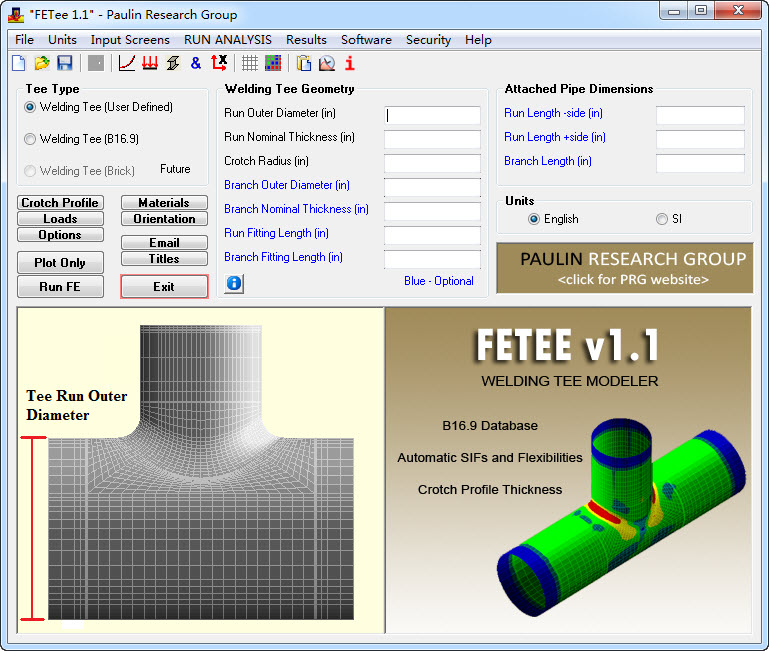Focus the Run Nominal Thickness input field
The width and height of the screenshot is (769, 651).
pyautogui.click(x=432, y=139)
